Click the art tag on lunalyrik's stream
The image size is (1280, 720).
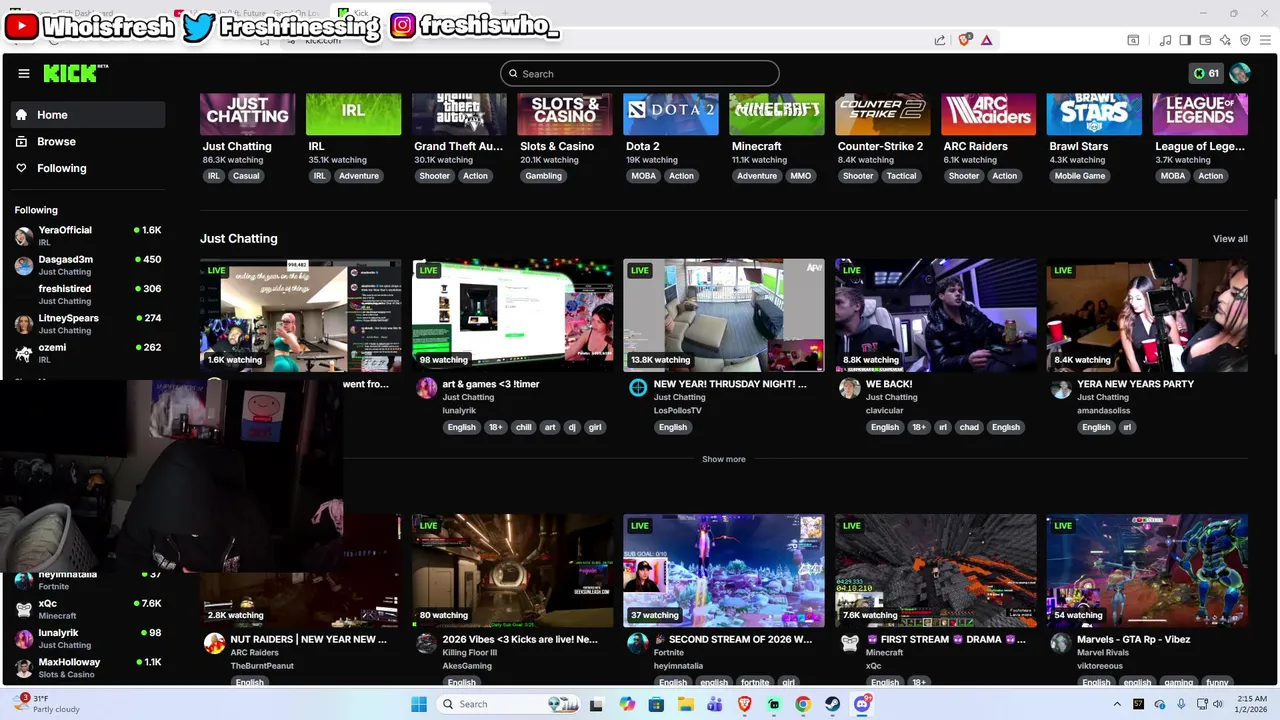[549, 427]
